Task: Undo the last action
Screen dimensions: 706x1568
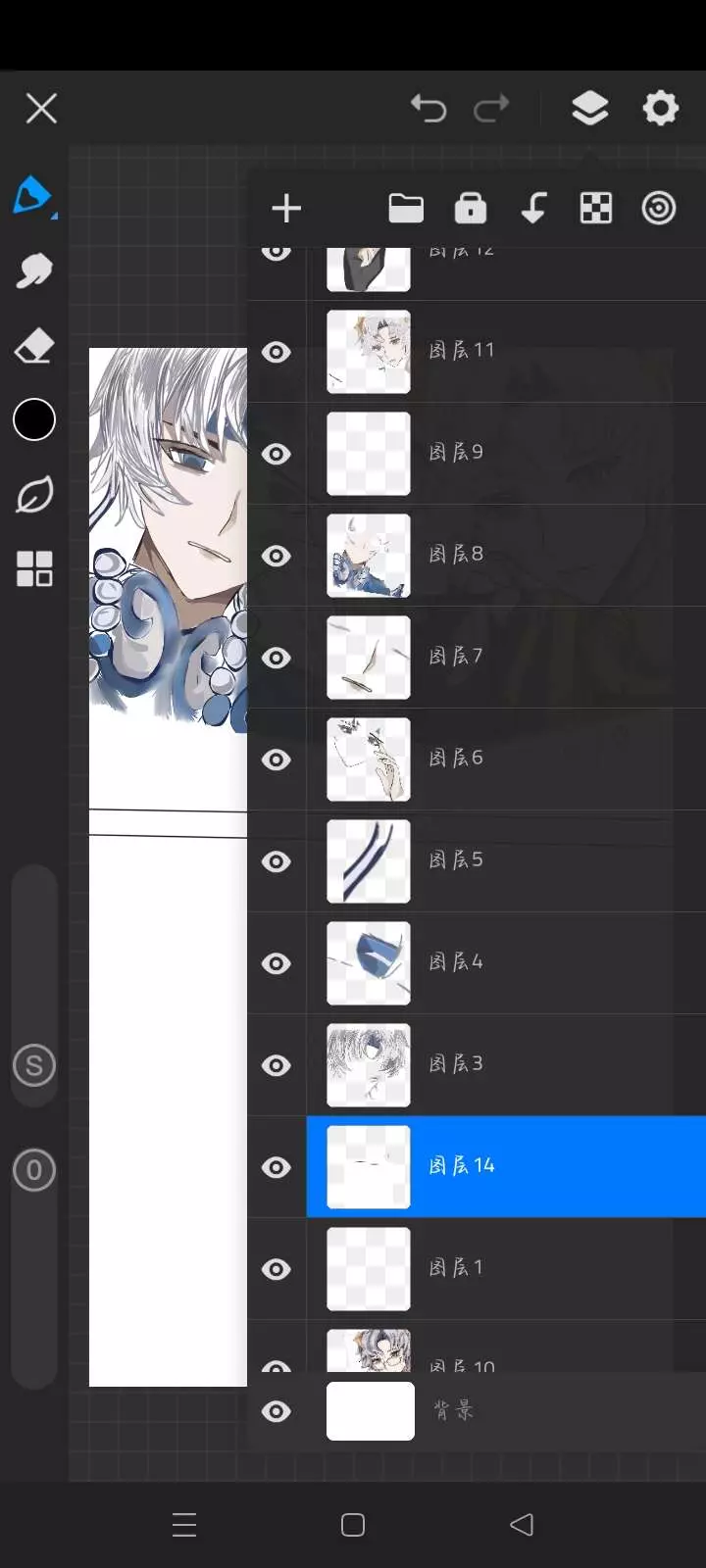Action: pos(429,108)
